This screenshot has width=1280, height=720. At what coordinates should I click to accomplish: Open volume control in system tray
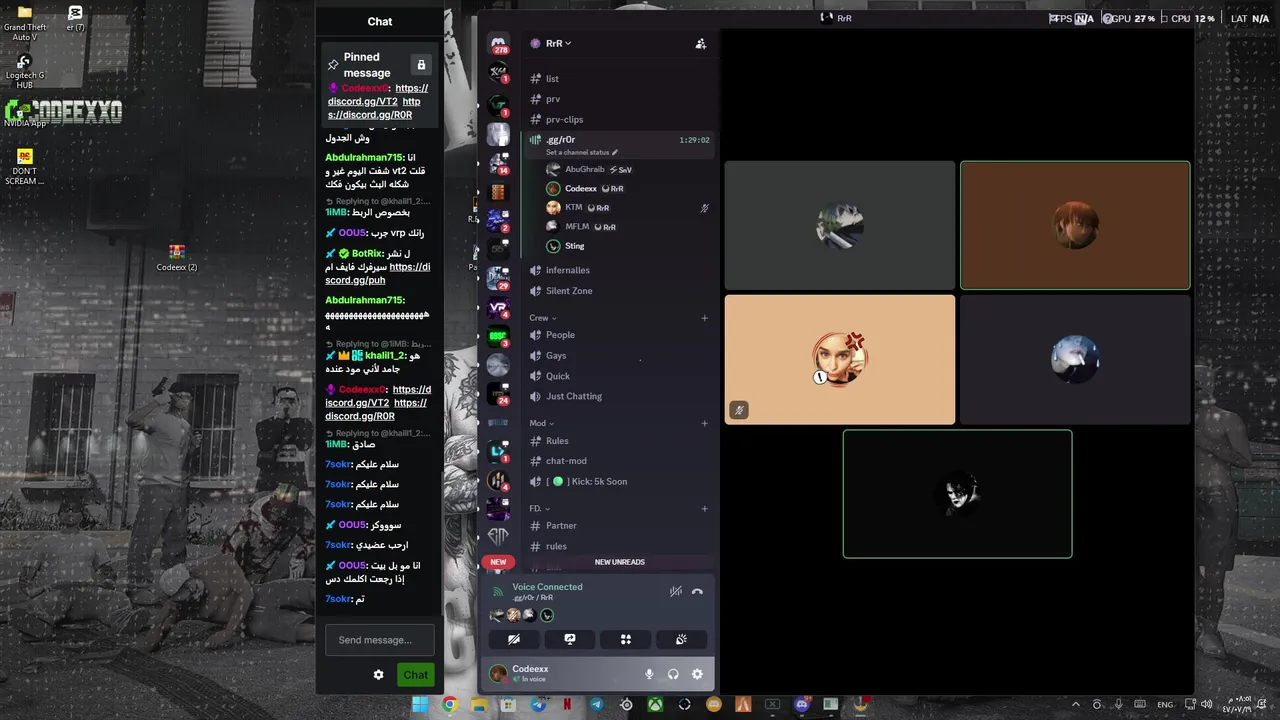1206,705
